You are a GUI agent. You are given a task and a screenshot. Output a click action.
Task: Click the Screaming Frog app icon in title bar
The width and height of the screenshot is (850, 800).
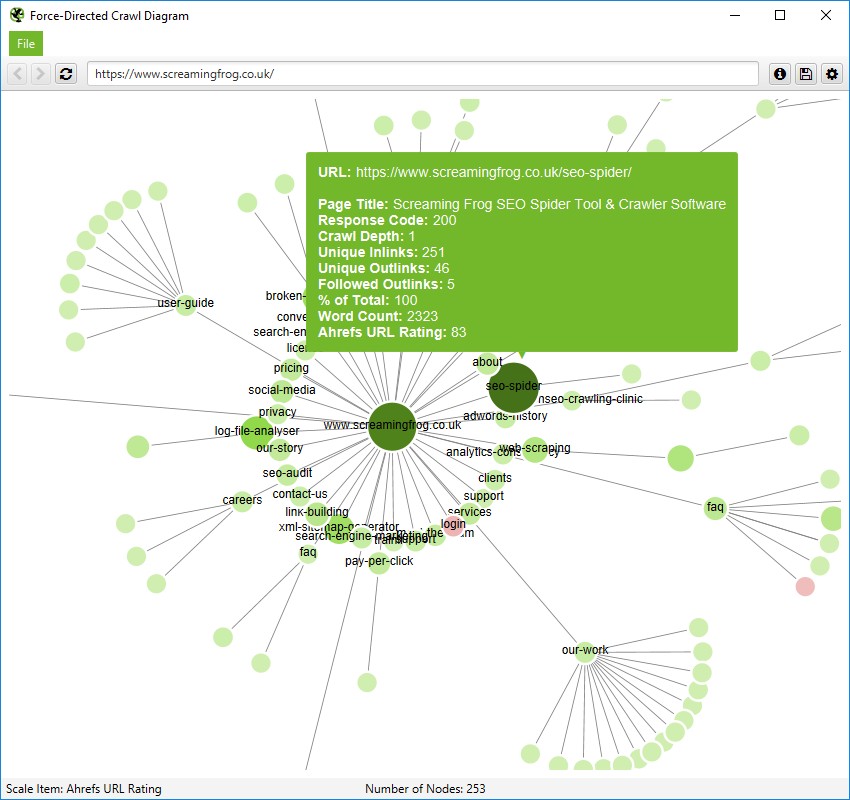coord(16,15)
